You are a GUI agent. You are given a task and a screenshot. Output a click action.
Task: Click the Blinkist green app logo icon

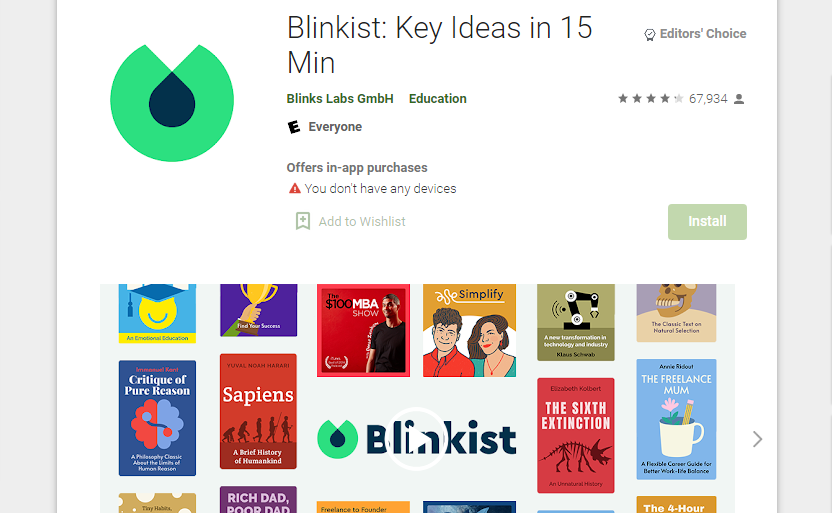point(172,103)
